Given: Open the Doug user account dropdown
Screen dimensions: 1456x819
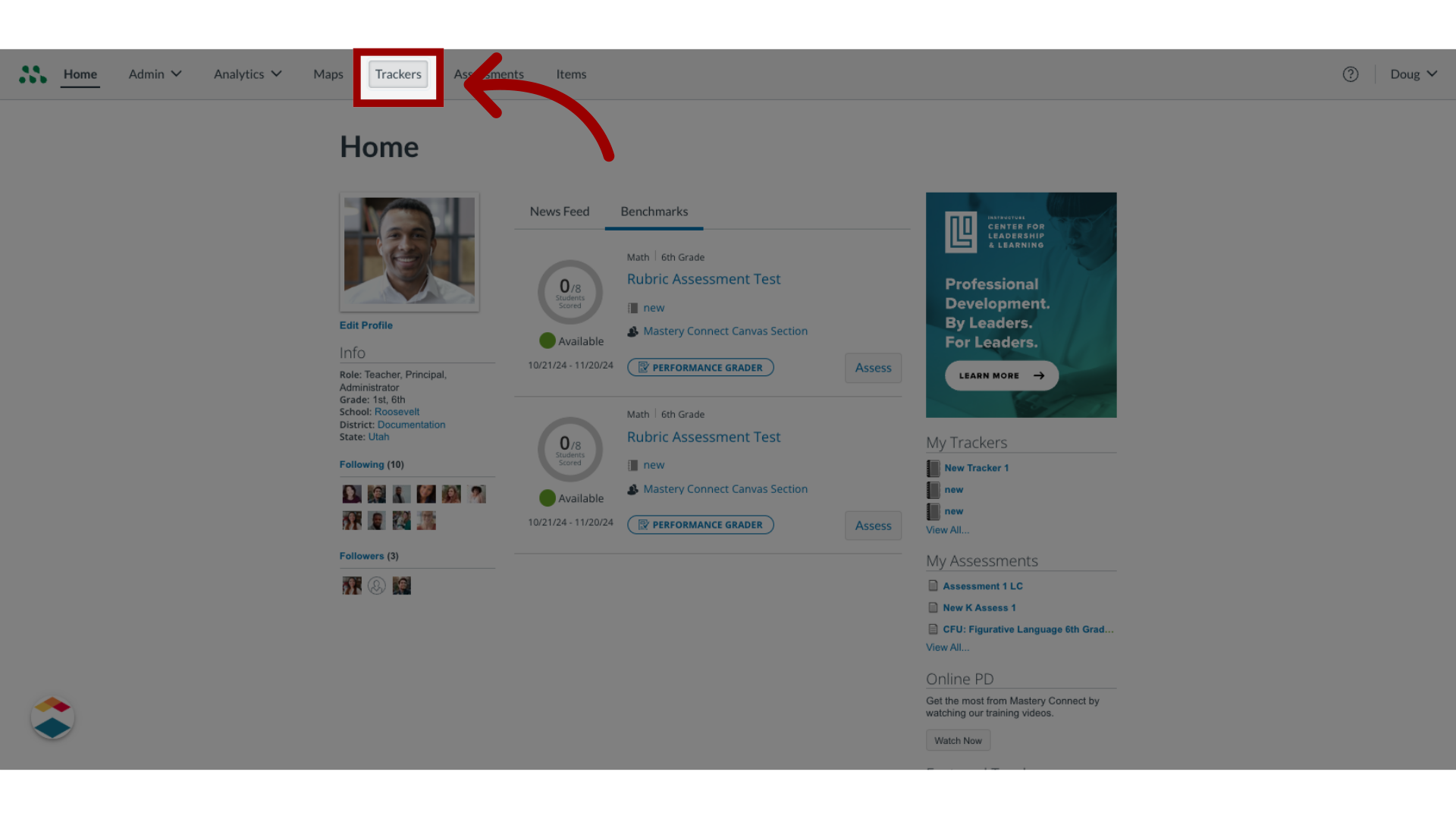Looking at the screenshot, I should click(1414, 73).
